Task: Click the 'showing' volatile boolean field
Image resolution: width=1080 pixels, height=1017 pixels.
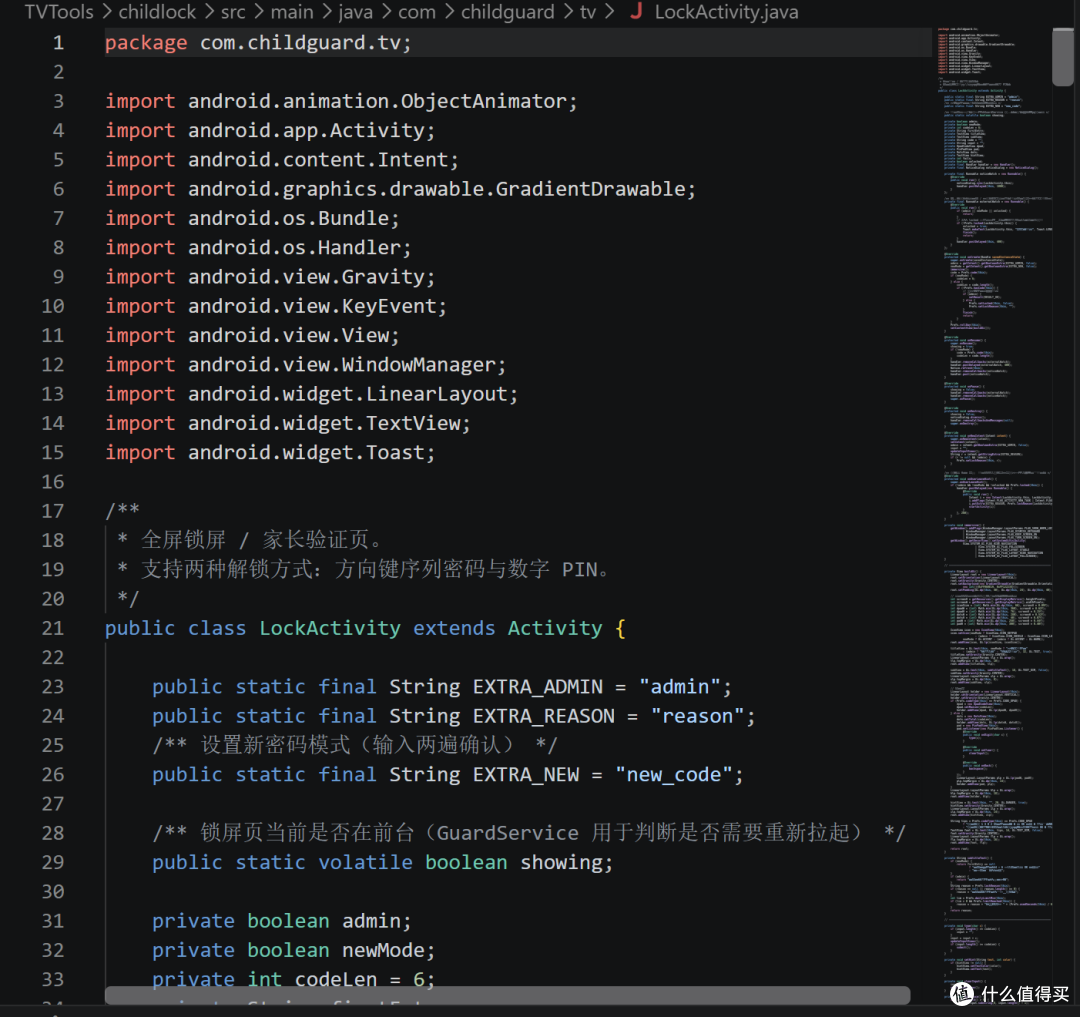Action: click(x=382, y=862)
